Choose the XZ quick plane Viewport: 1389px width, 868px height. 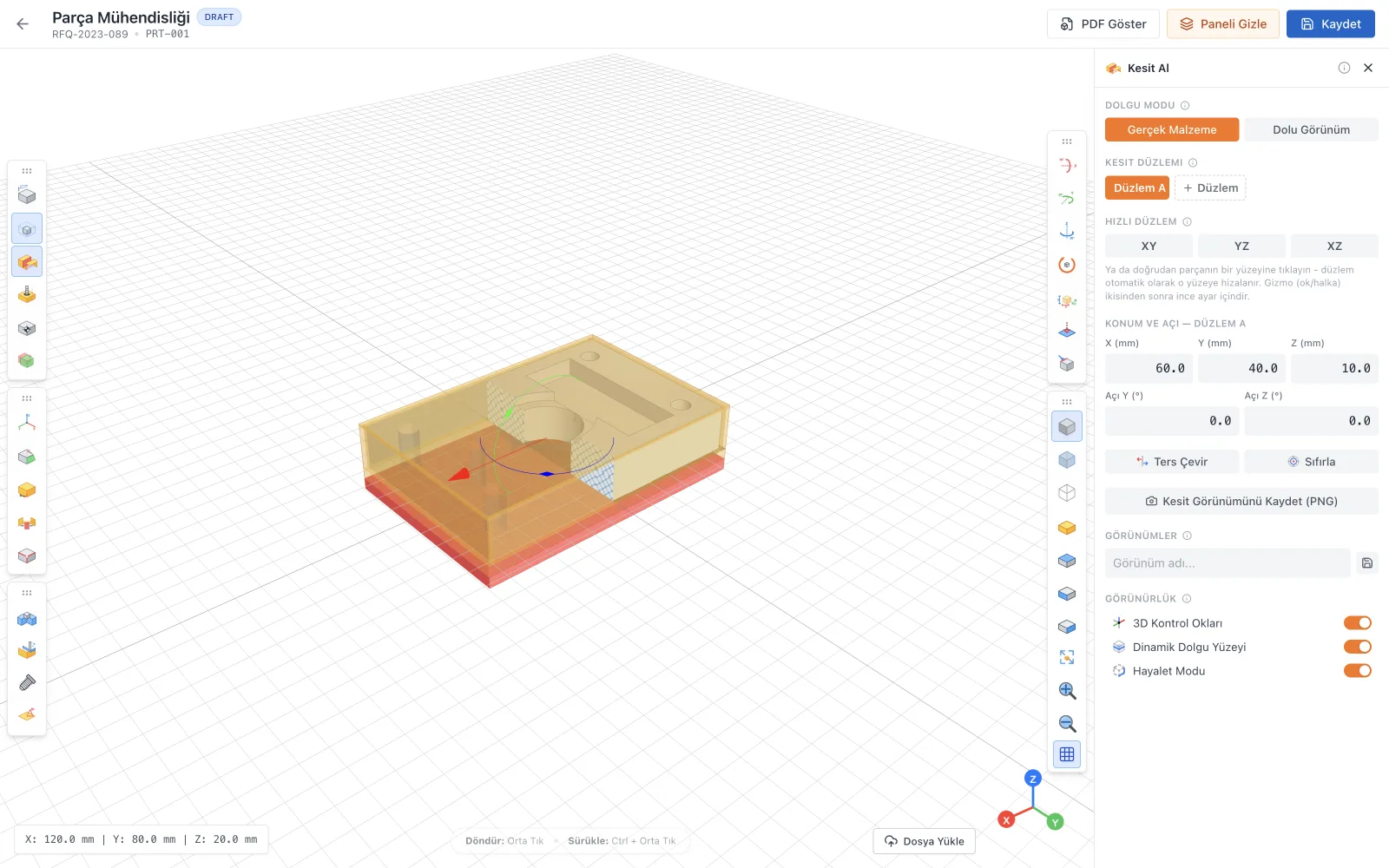[x=1334, y=247]
